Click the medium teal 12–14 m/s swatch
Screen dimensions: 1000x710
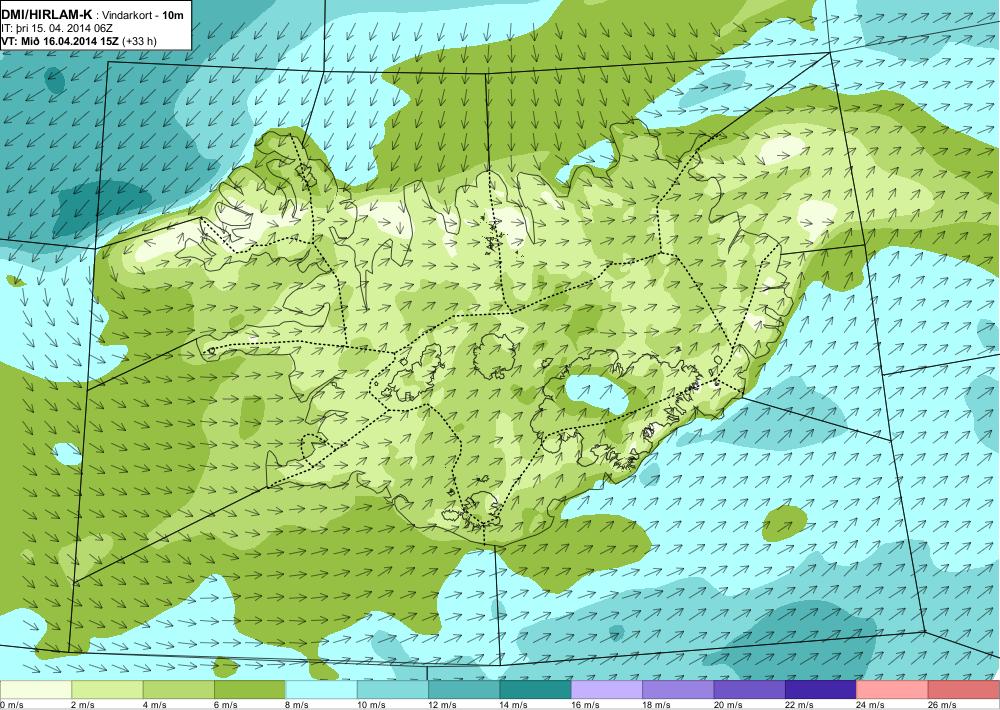point(464,690)
